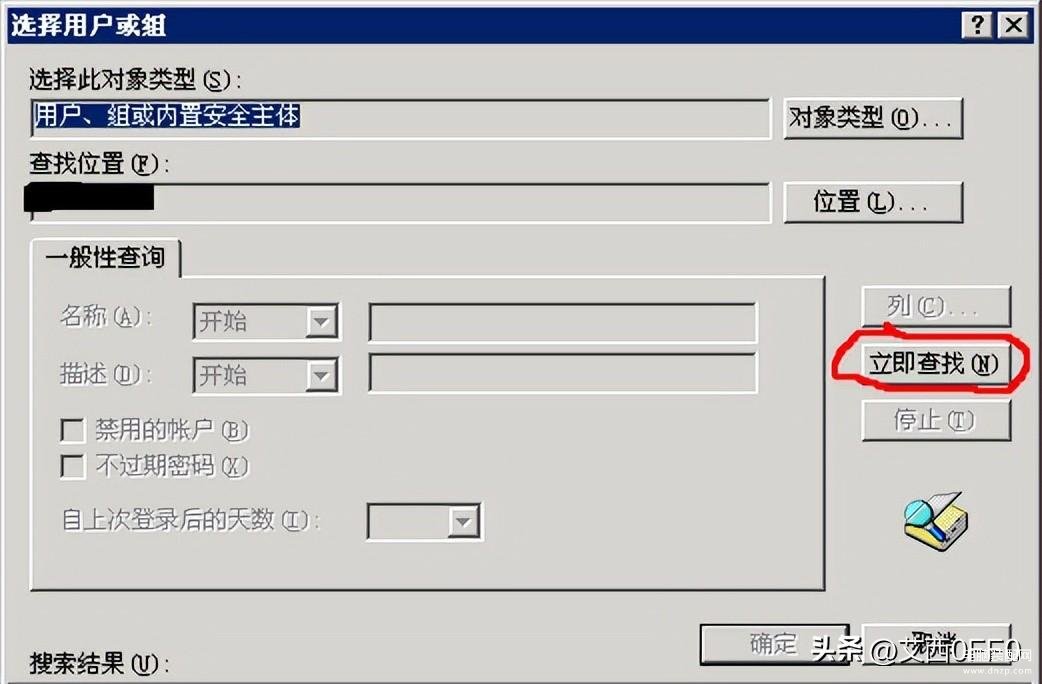Open the 对象类型 button
This screenshot has height=684, width=1042.
[873, 118]
